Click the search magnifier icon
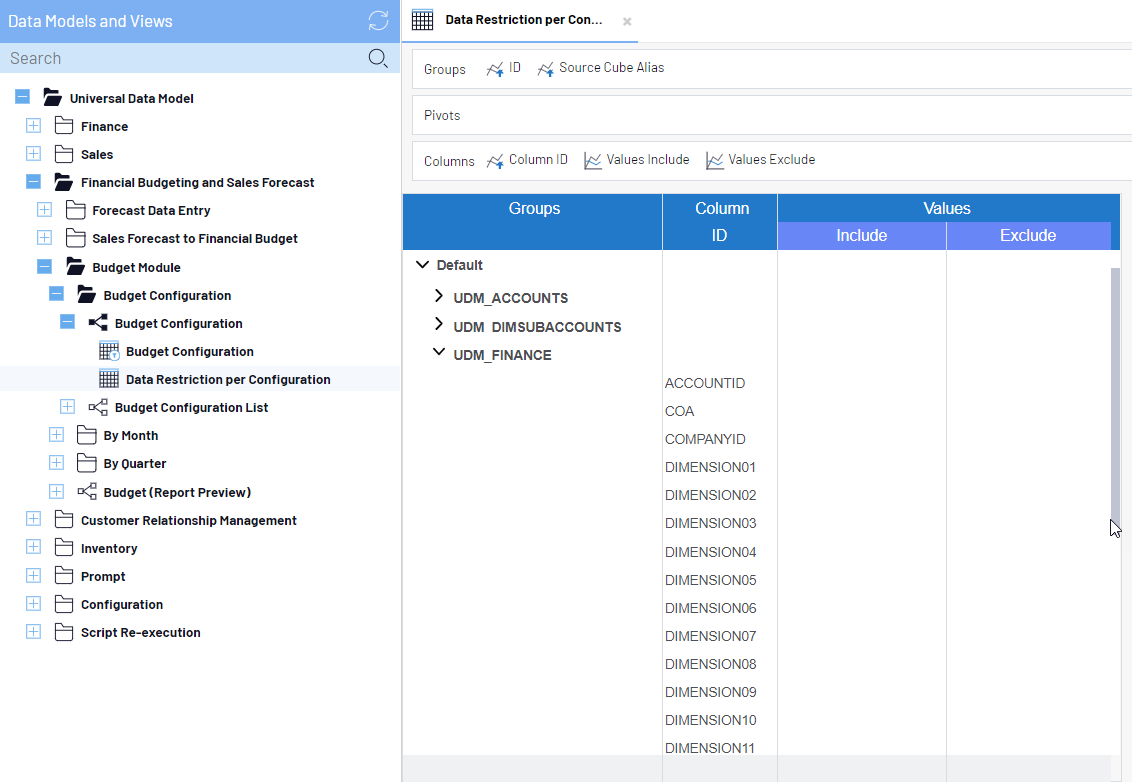 (x=378, y=58)
